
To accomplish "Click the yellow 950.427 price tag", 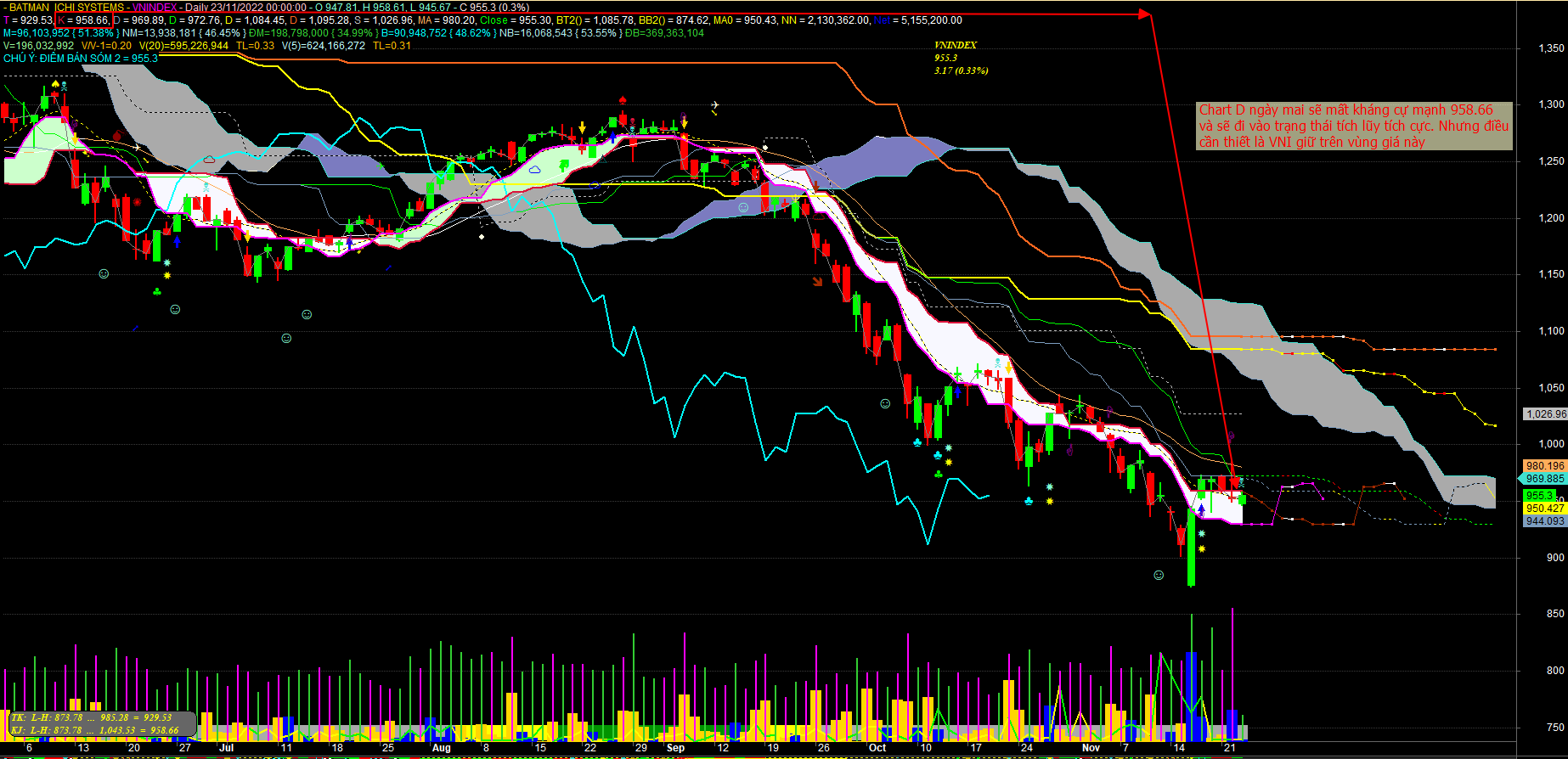I will [x=1545, y=509].
